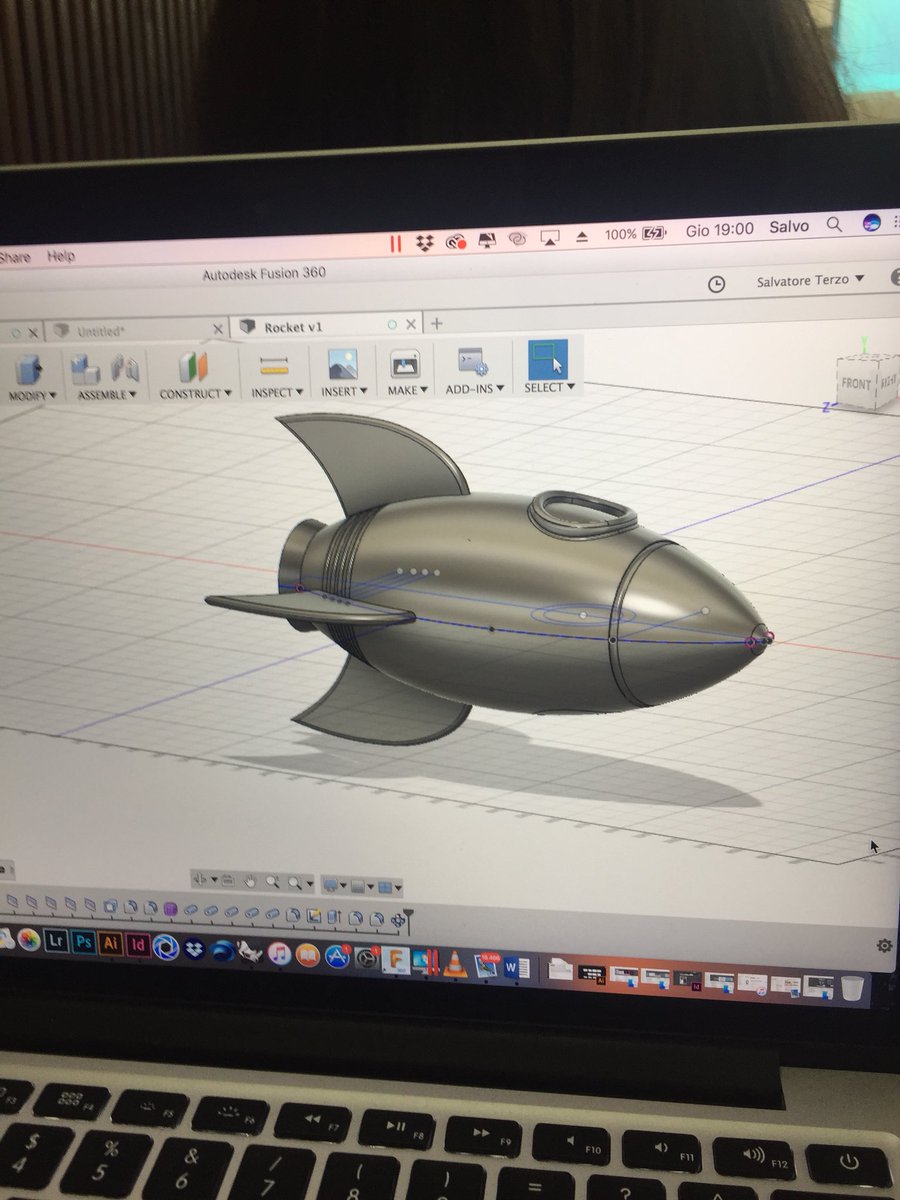Viewport: 900px width, 1200px height.
Task: Select the purple Form feature in timeline
Action: pos(171,909)
